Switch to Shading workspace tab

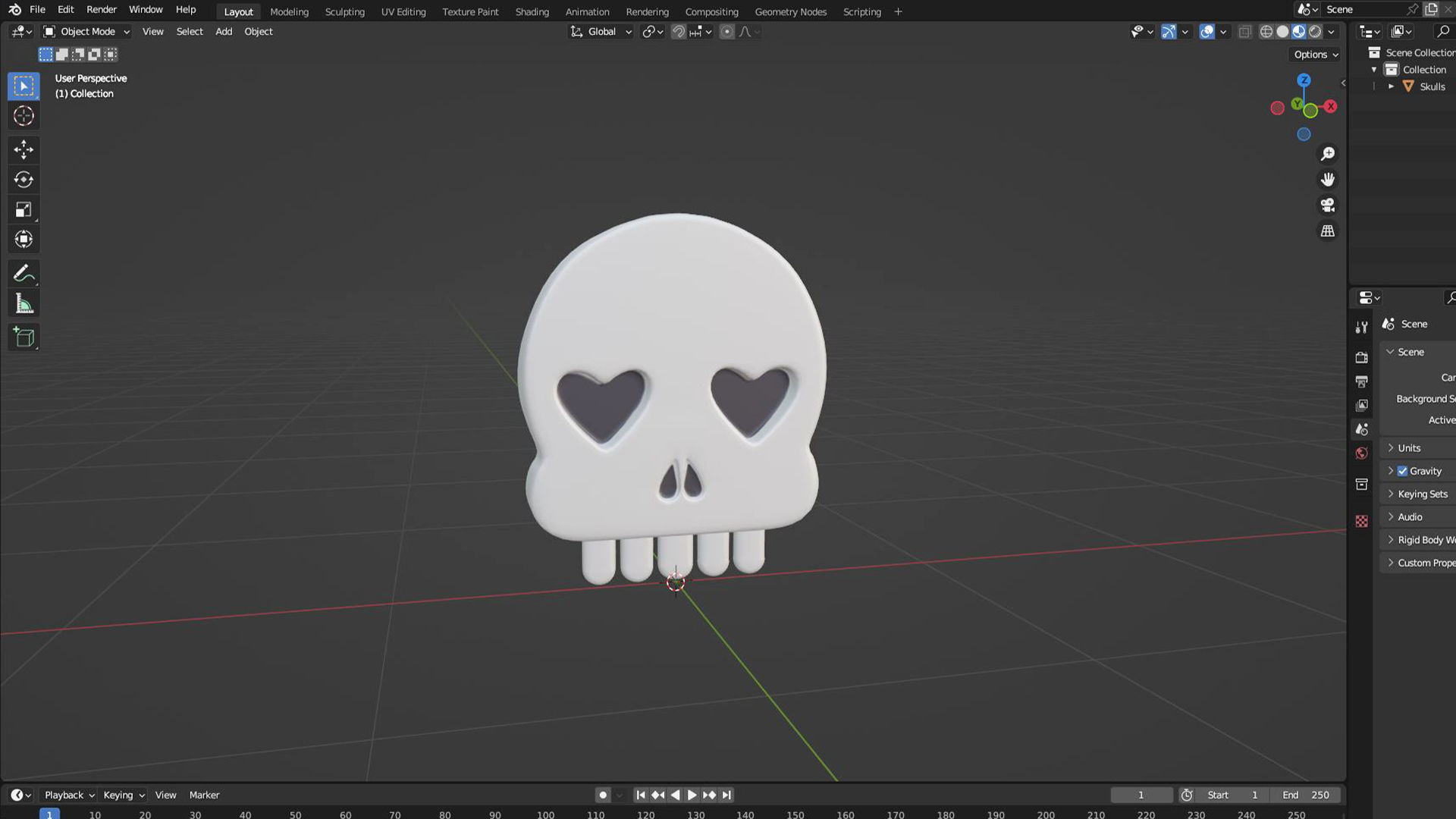point(532,11)
